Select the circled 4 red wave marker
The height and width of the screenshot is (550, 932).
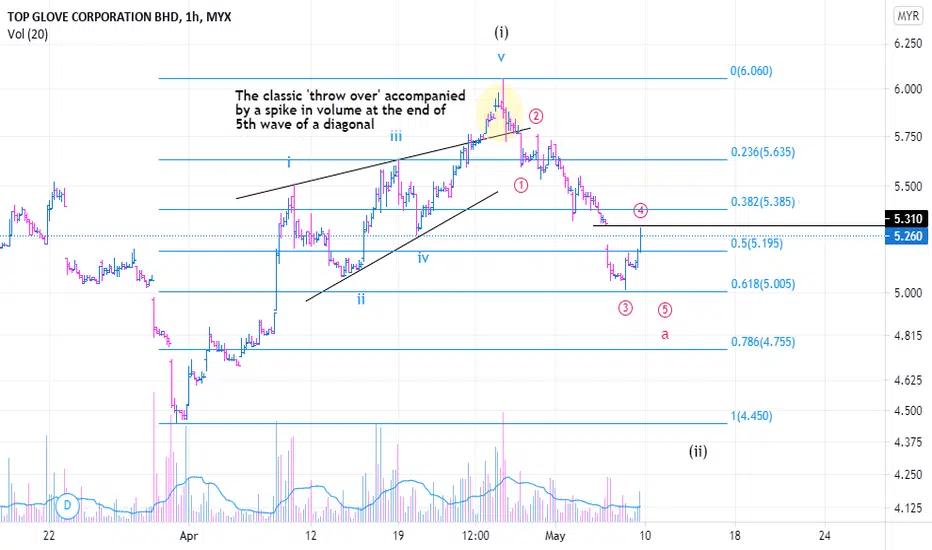click(640, 210)
